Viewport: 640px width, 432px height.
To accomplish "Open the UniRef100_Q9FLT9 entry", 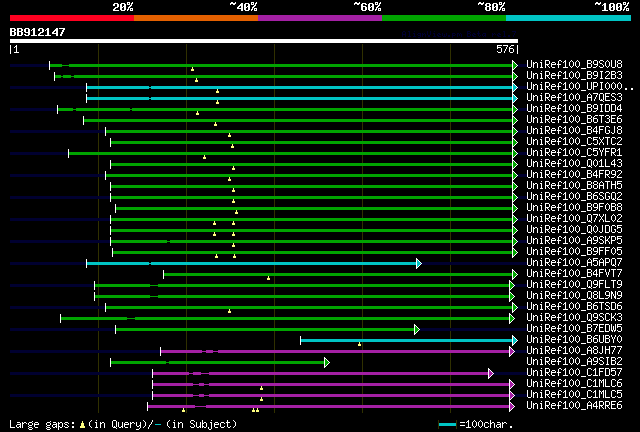I will [x=574, y=285].
